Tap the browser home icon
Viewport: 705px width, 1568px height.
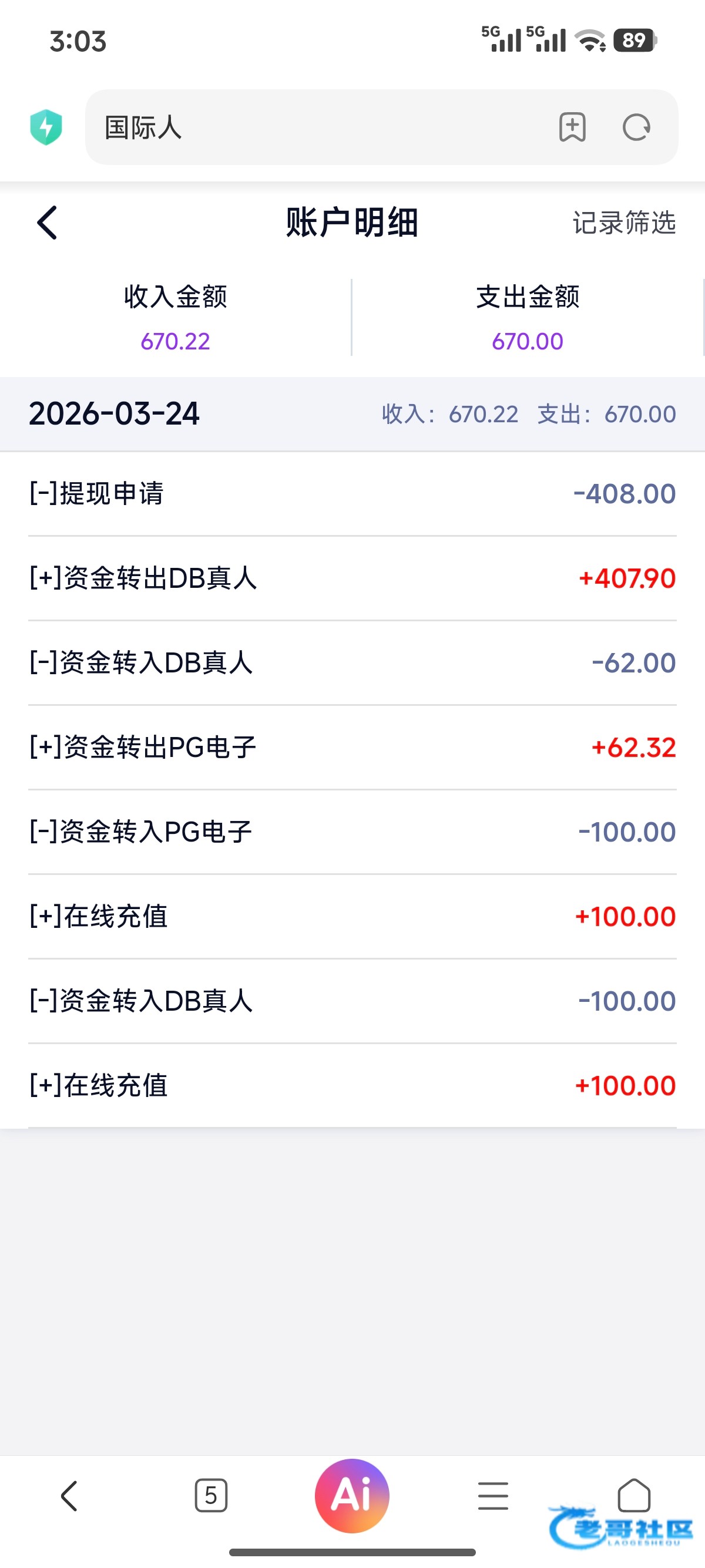pos(634,1495)
